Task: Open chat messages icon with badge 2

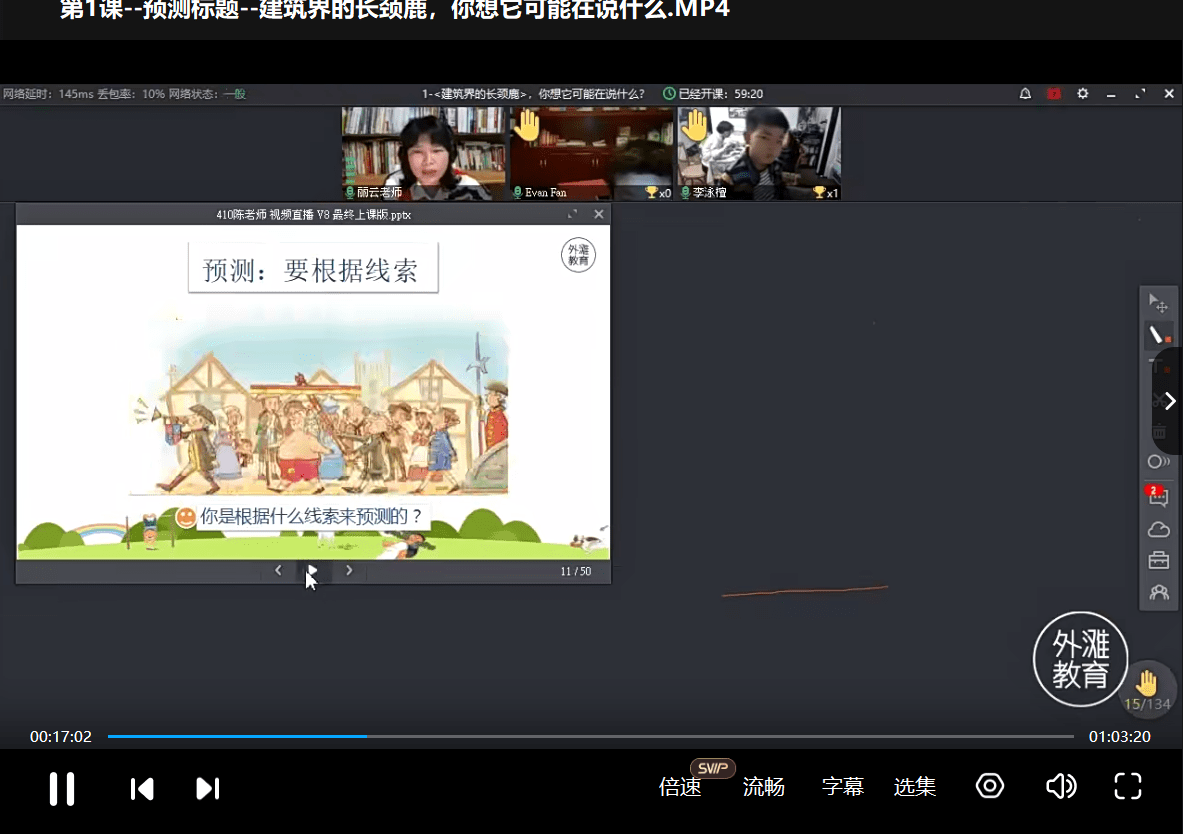Action: [1158, 496]
